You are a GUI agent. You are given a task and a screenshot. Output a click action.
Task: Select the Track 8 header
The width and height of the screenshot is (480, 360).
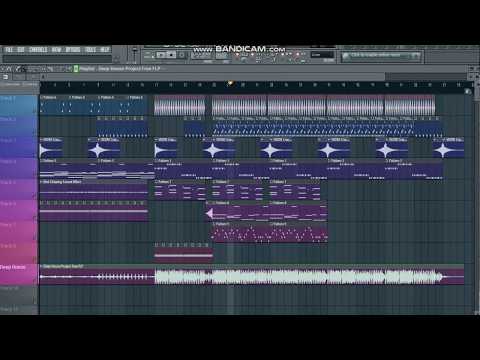click(19, 253)
